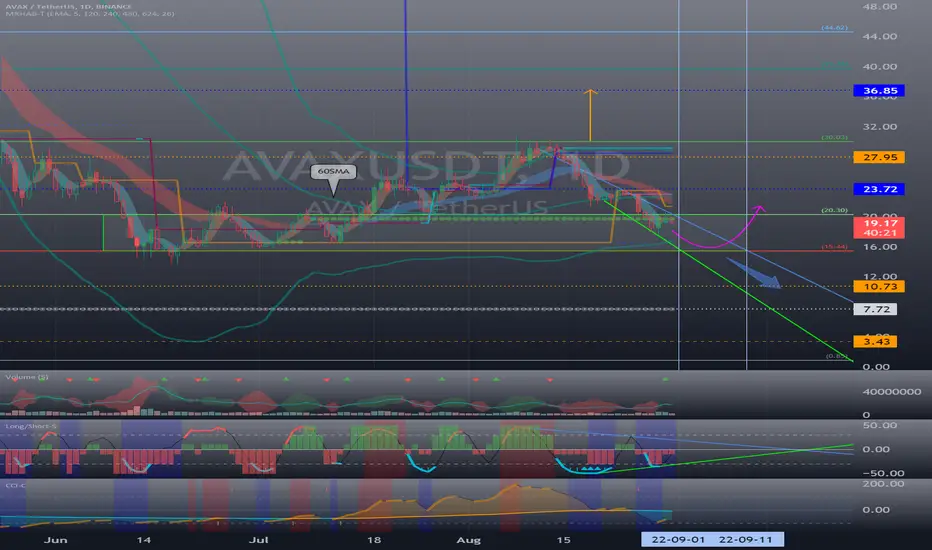Click 16.00 on the price axis
Screen dimensions: 932x550
880,247
